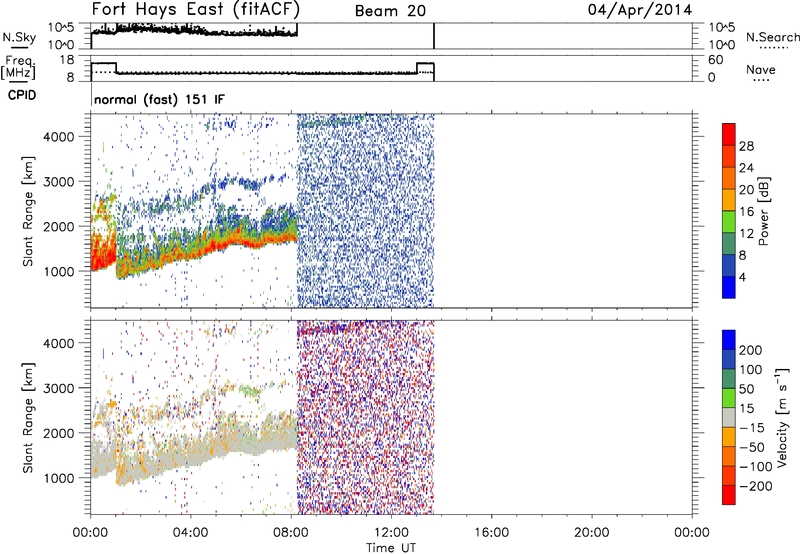Screen dimensions: 800x554
Task: Click the blue bottom of the Power colorbar
Action: (729, 287)
